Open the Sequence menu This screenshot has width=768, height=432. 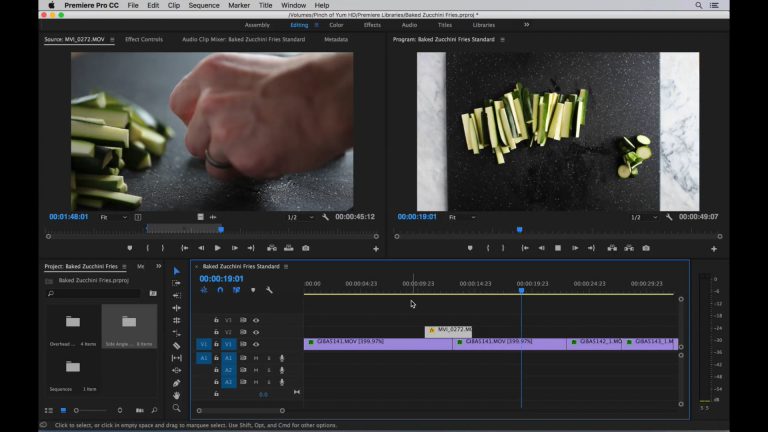[x=204, y=5]
